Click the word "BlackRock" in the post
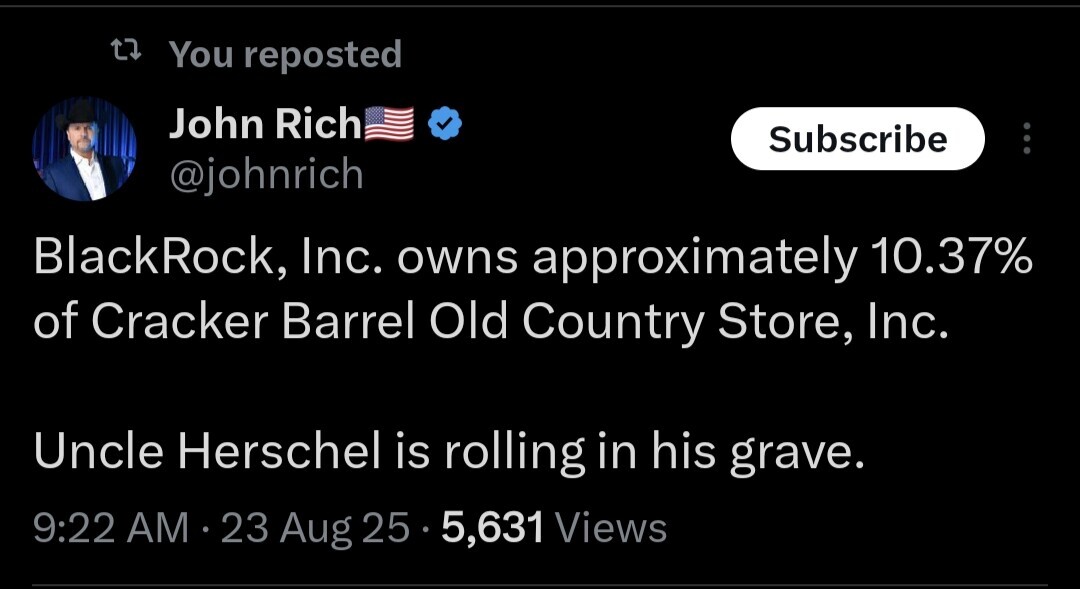Viewport: 1080px width, 589px height. pos(150,259)
